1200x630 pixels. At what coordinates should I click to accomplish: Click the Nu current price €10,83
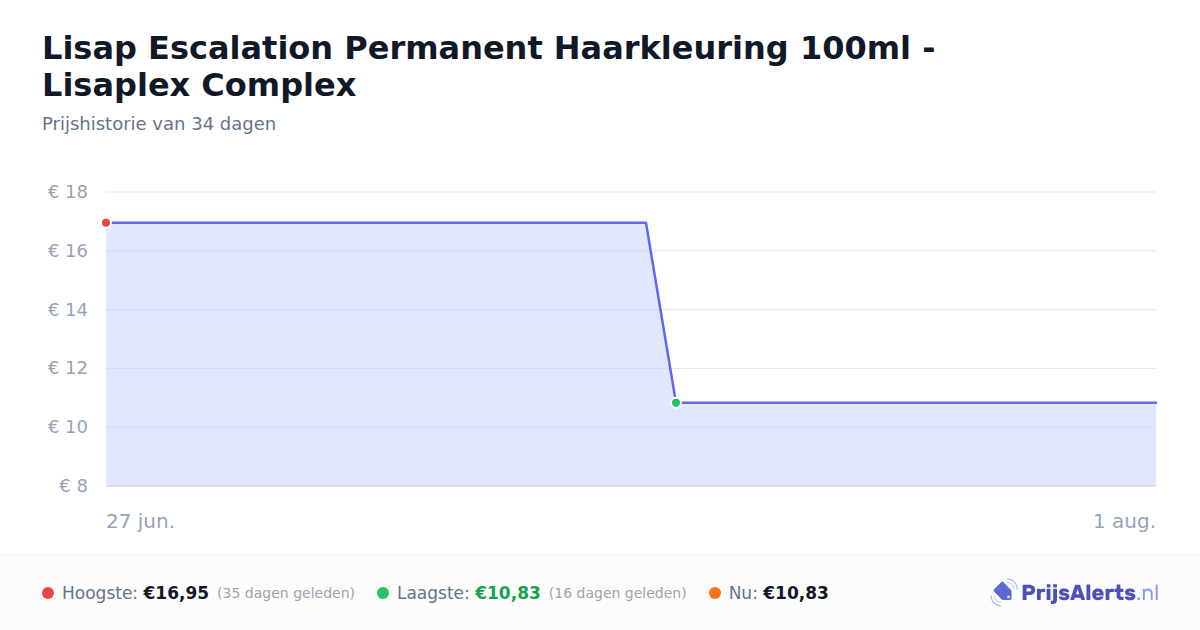tap(795, 593)
